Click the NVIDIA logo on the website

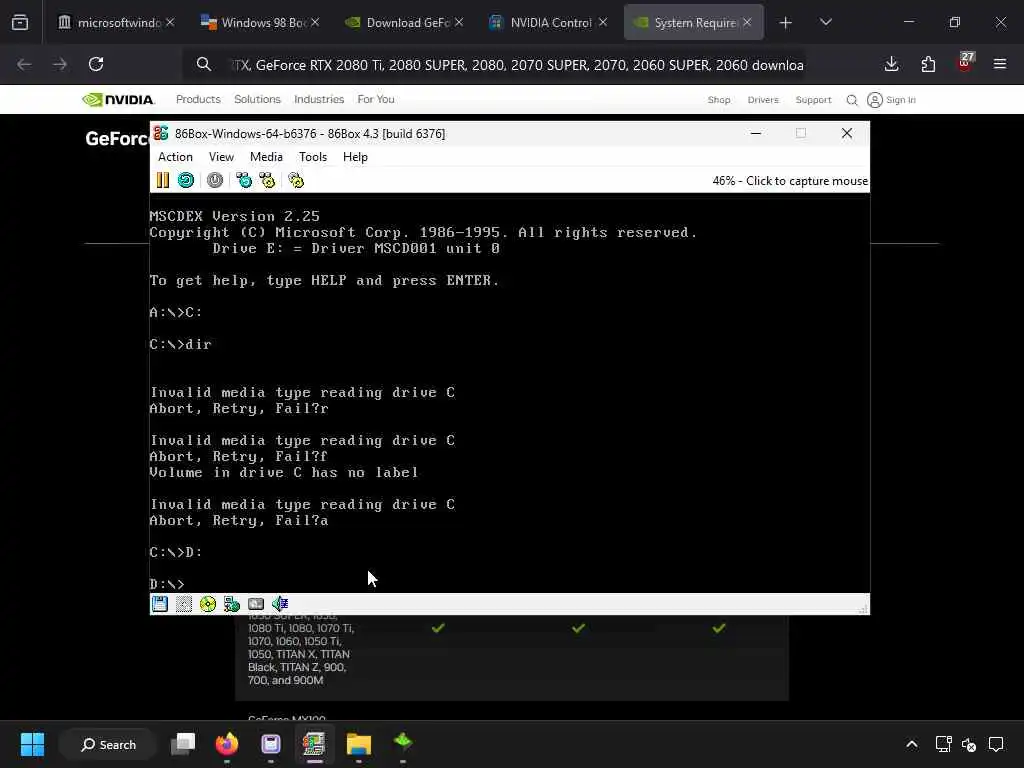(118, 99)
